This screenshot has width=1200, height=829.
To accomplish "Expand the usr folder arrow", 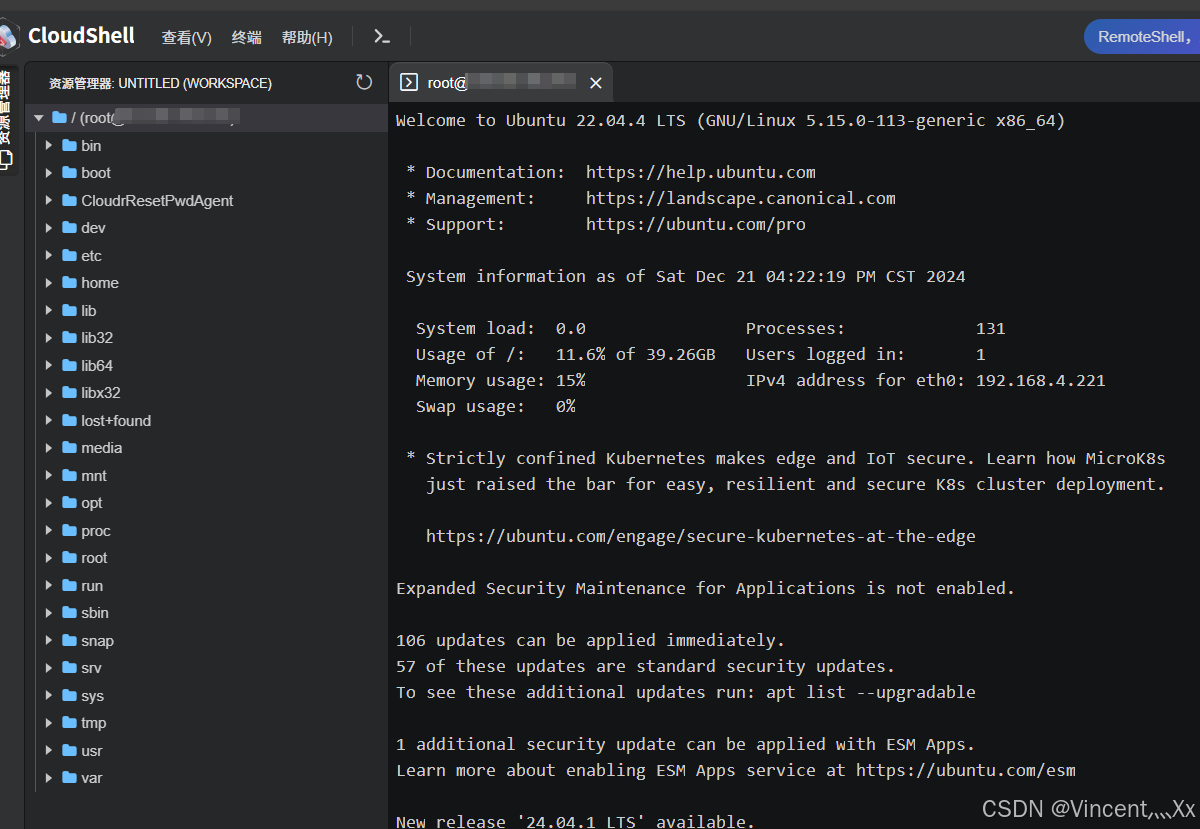I will (48, 751).
